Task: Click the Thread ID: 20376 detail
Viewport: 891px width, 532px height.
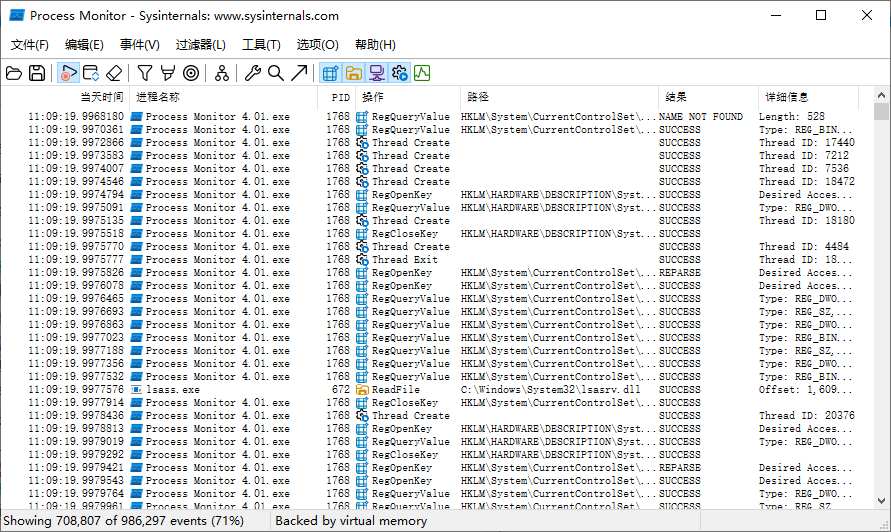Action: (806, 415)
